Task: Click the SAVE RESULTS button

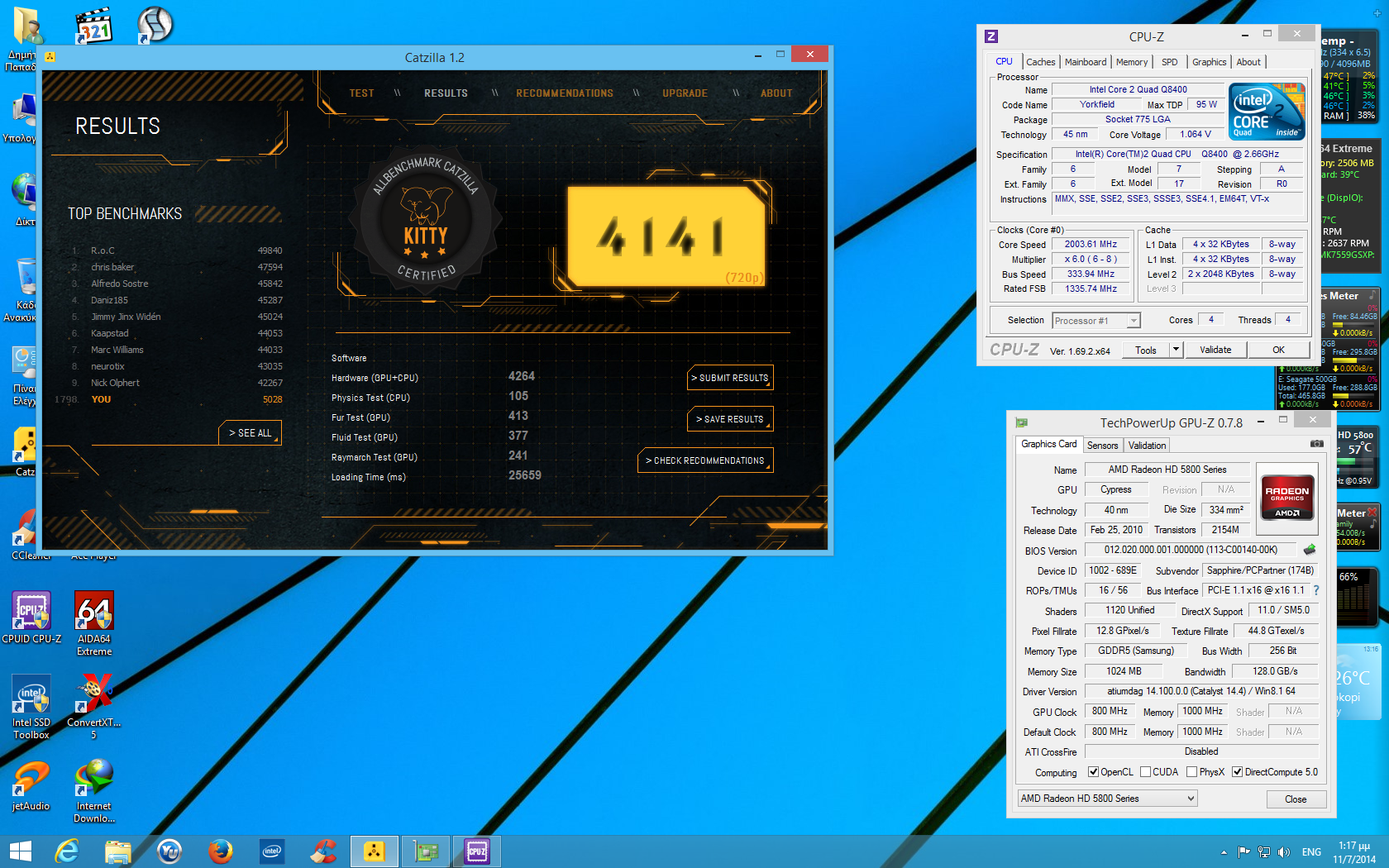Action: click(730, 419)
